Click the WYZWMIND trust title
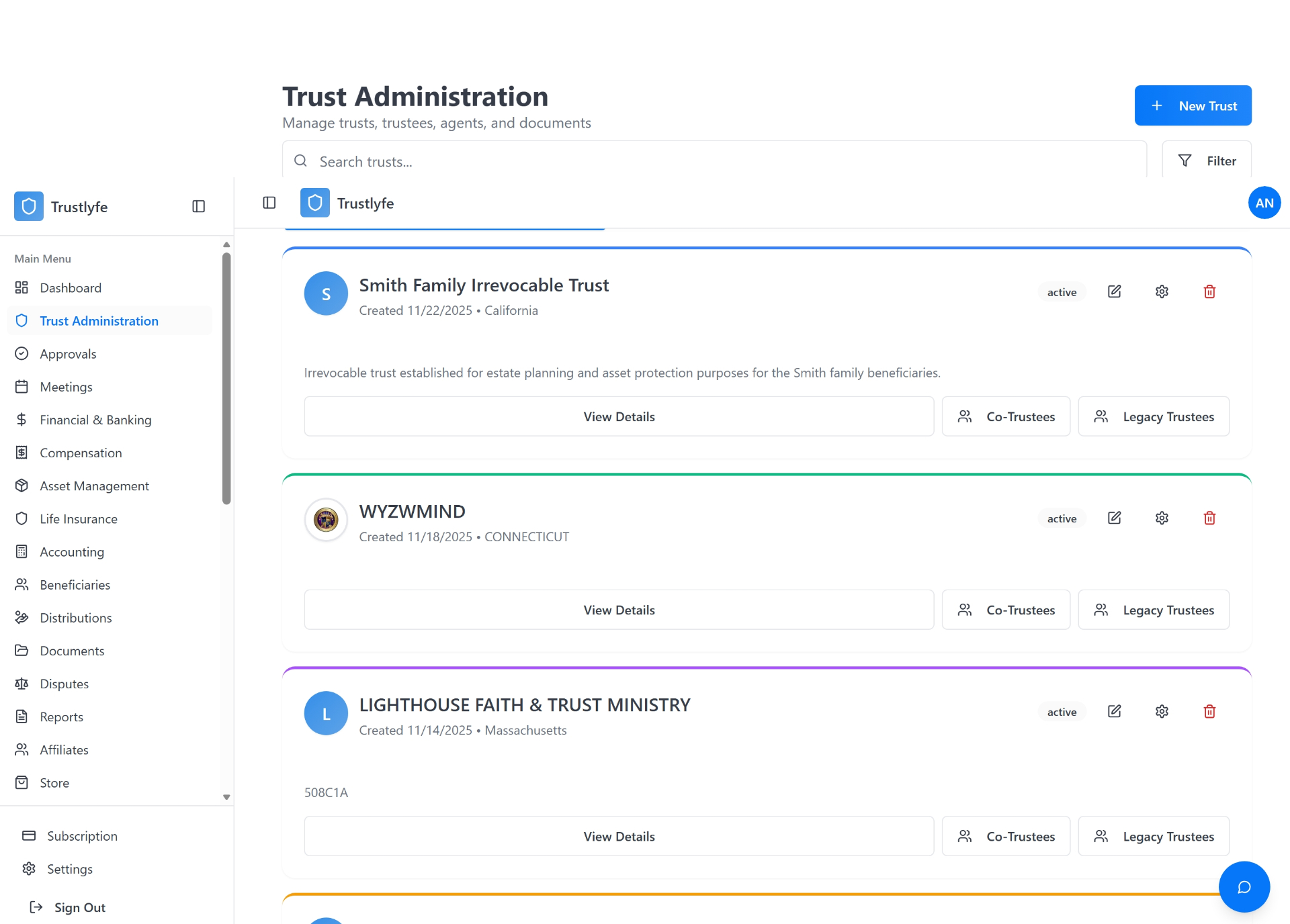The height and width of the screenshot is (924, 1290). (412, 512)
